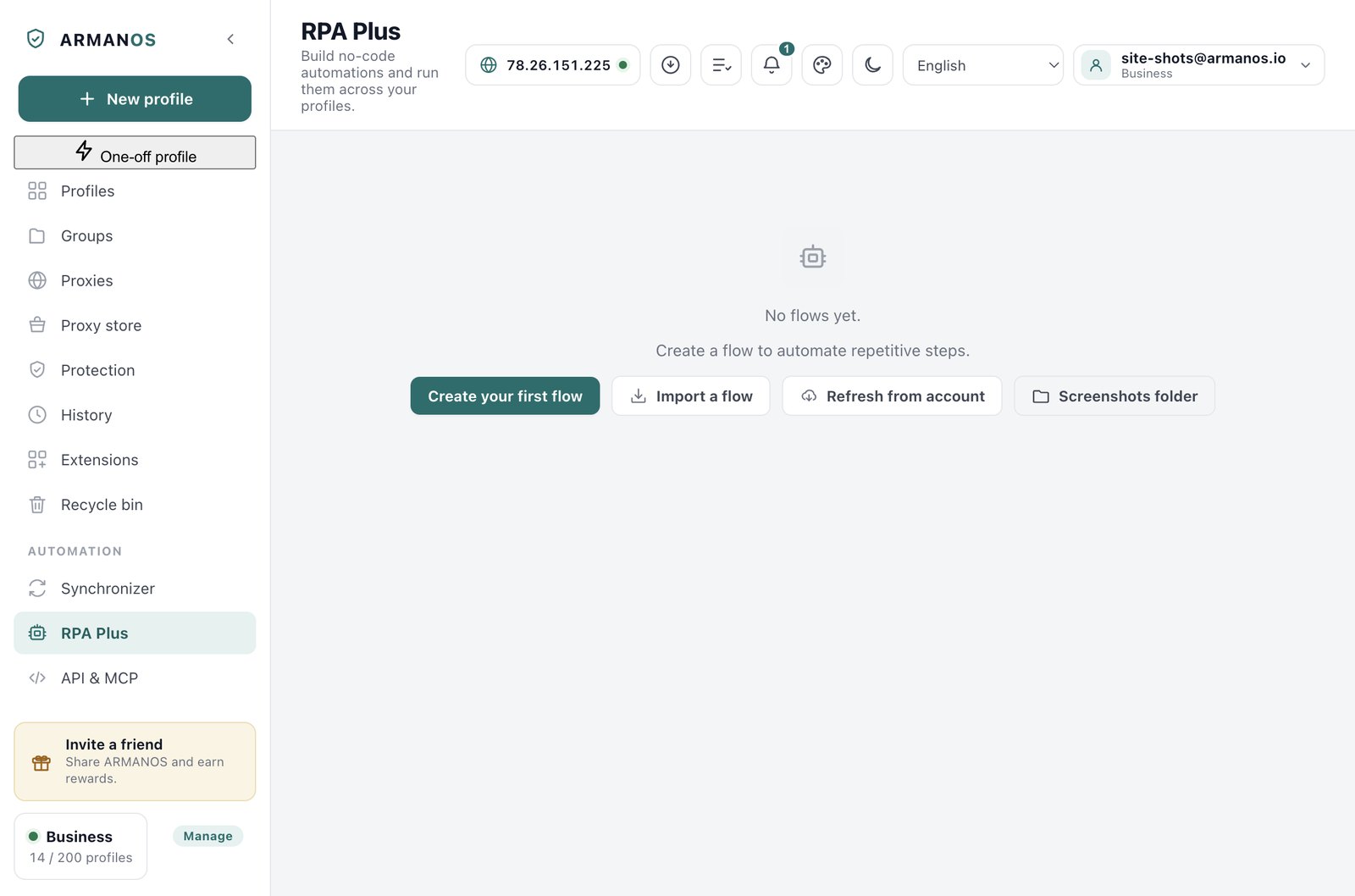Select RPA Plus in sidebar

pyautogui.click(x=135, y=633)
